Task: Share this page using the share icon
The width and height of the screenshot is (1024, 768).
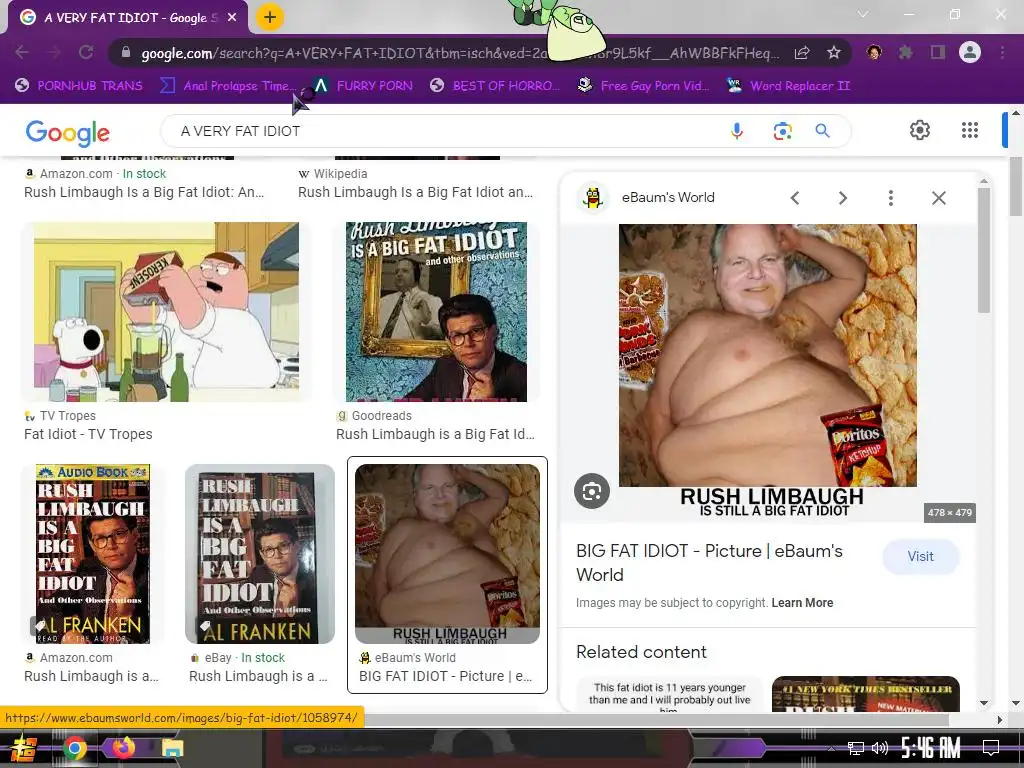Action: pos(802,53)
